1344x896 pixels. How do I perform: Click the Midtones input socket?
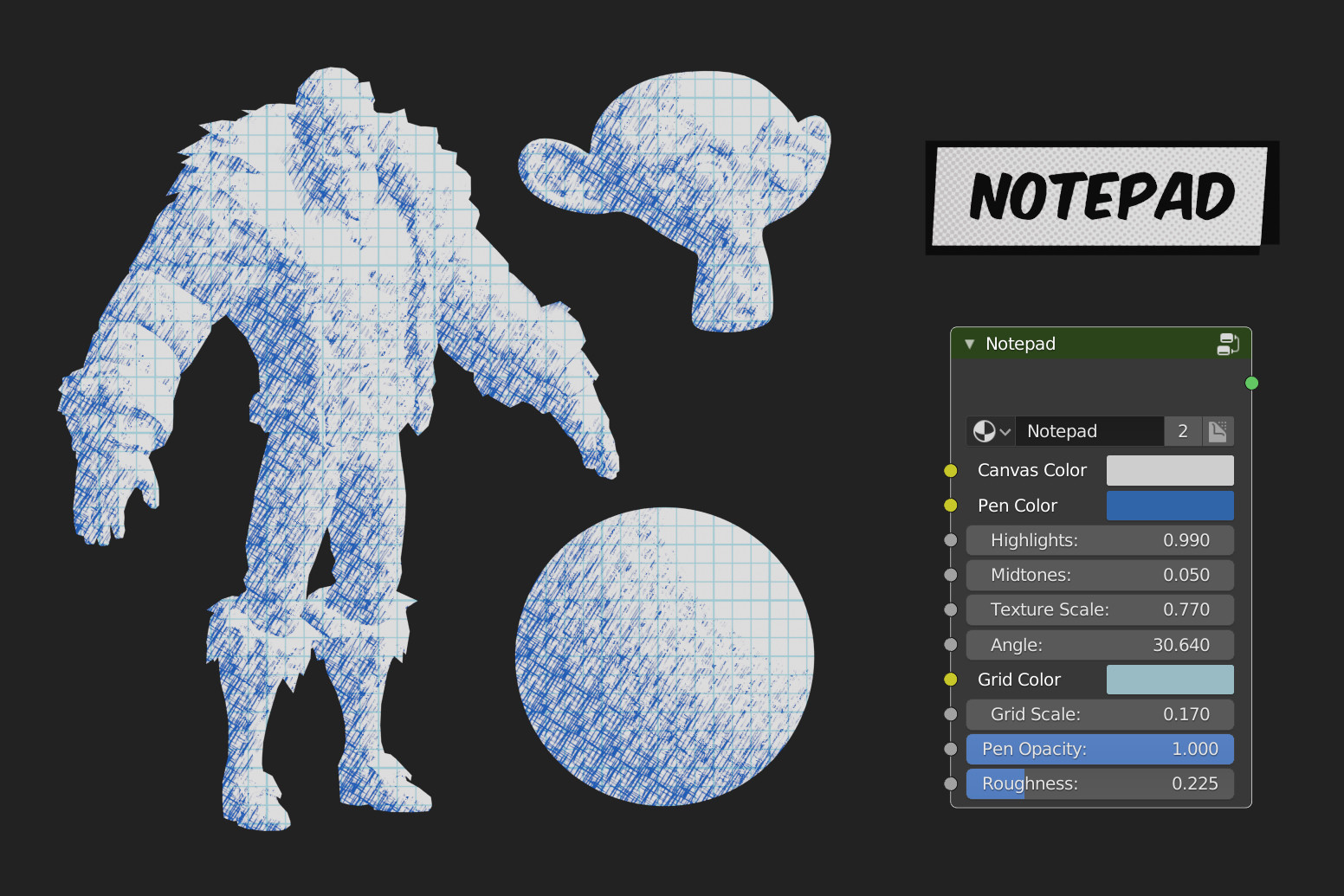[x=951, y=575]
